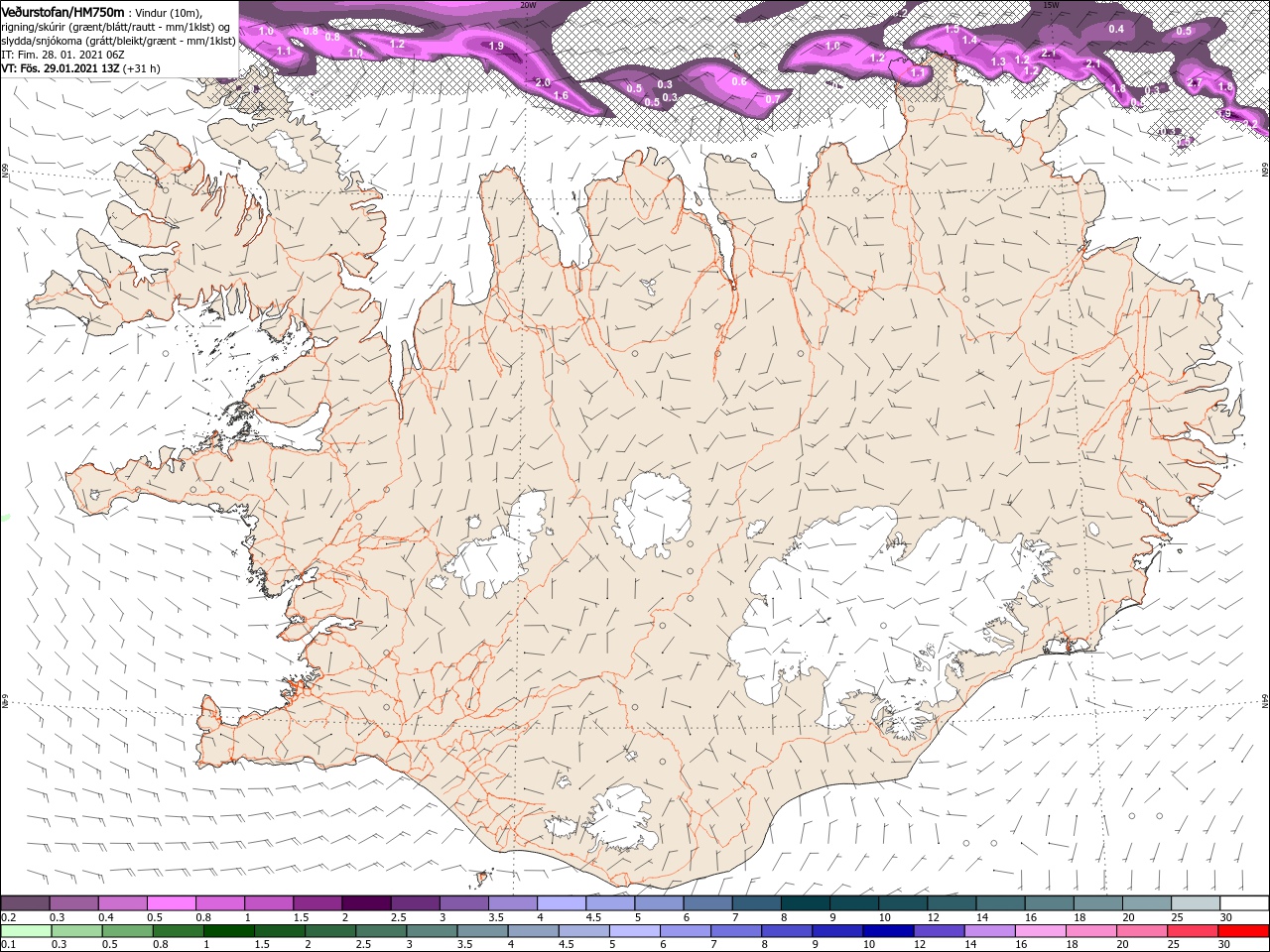This screenshot has width=1270, height=952.
Task: Select light pink 16 swatch, bottom legend row
Action: point(1041,930)
